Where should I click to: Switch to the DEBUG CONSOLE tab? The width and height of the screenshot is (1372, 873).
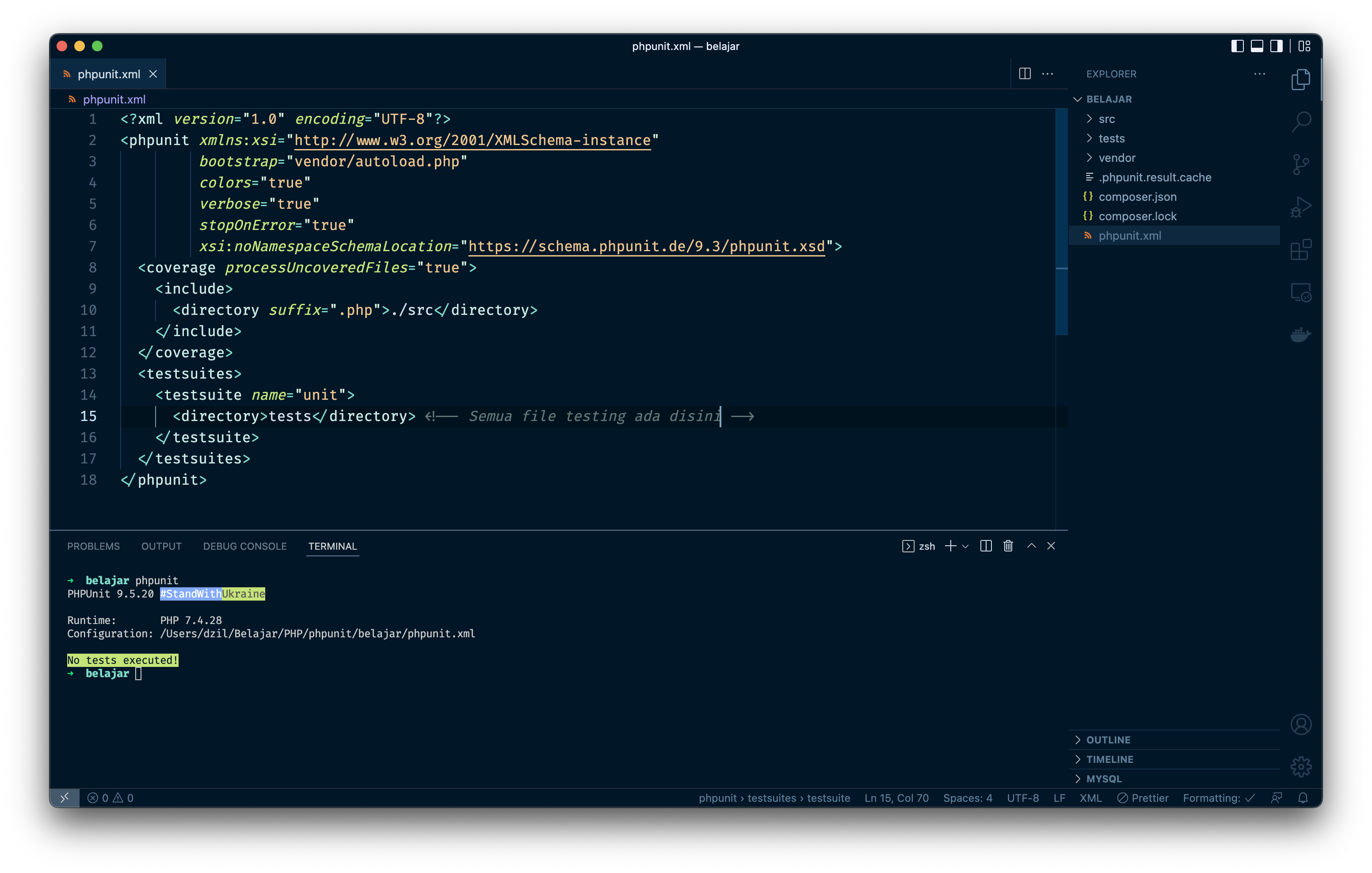(245, 546)
